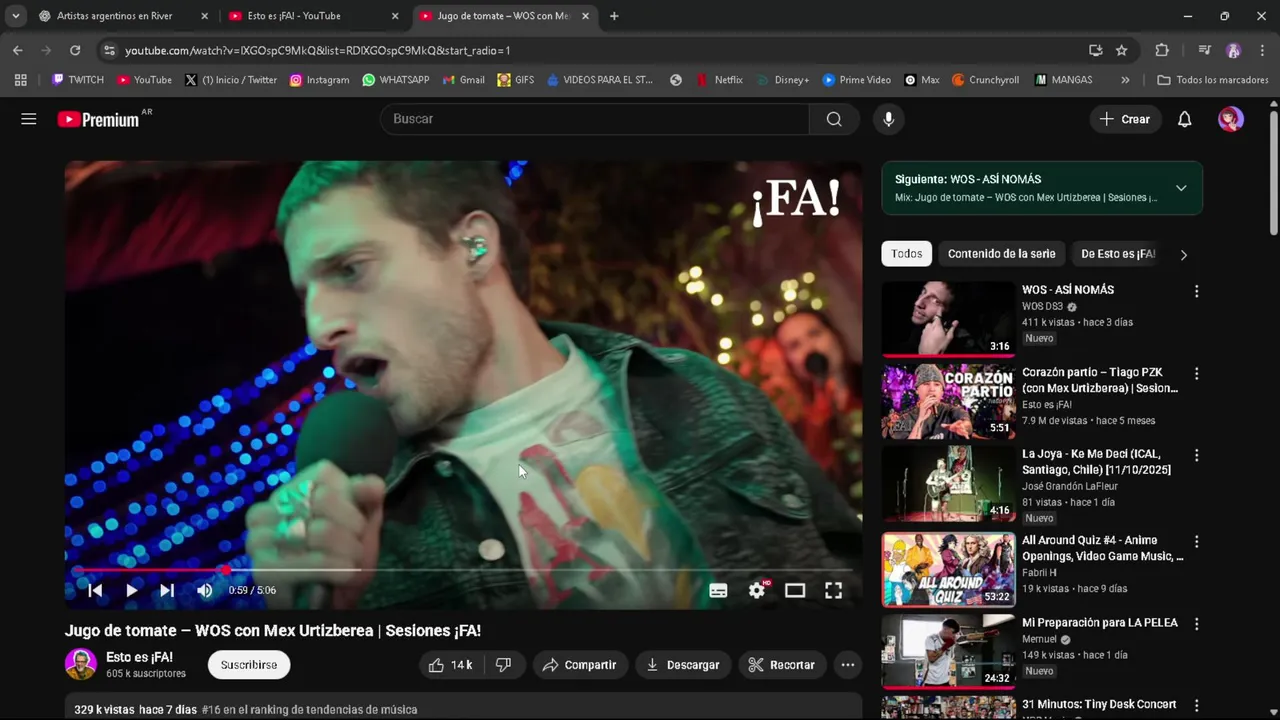This screenshot has width=1280, height=720.
Task: Dislike the video with thumbs down
Action: [504, 665]
